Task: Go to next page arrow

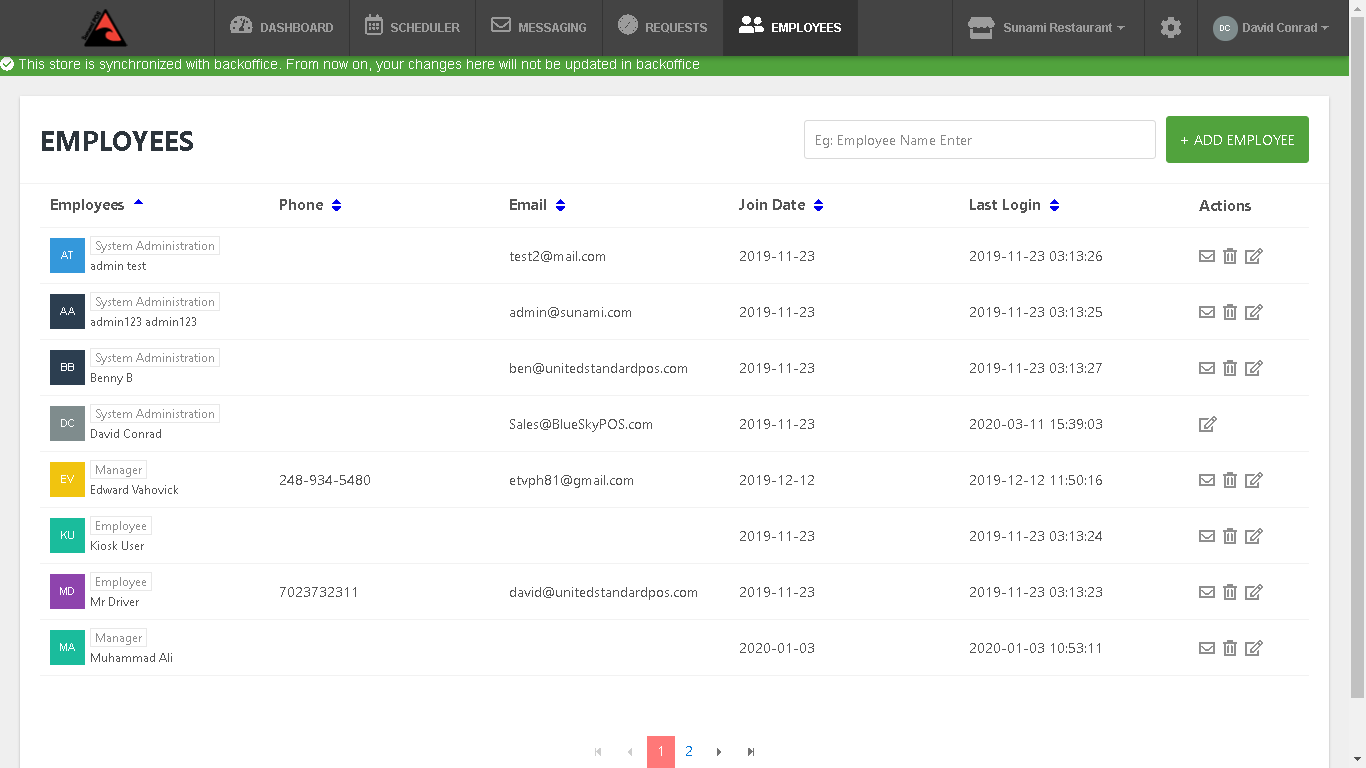Action: tap(719, 752)
